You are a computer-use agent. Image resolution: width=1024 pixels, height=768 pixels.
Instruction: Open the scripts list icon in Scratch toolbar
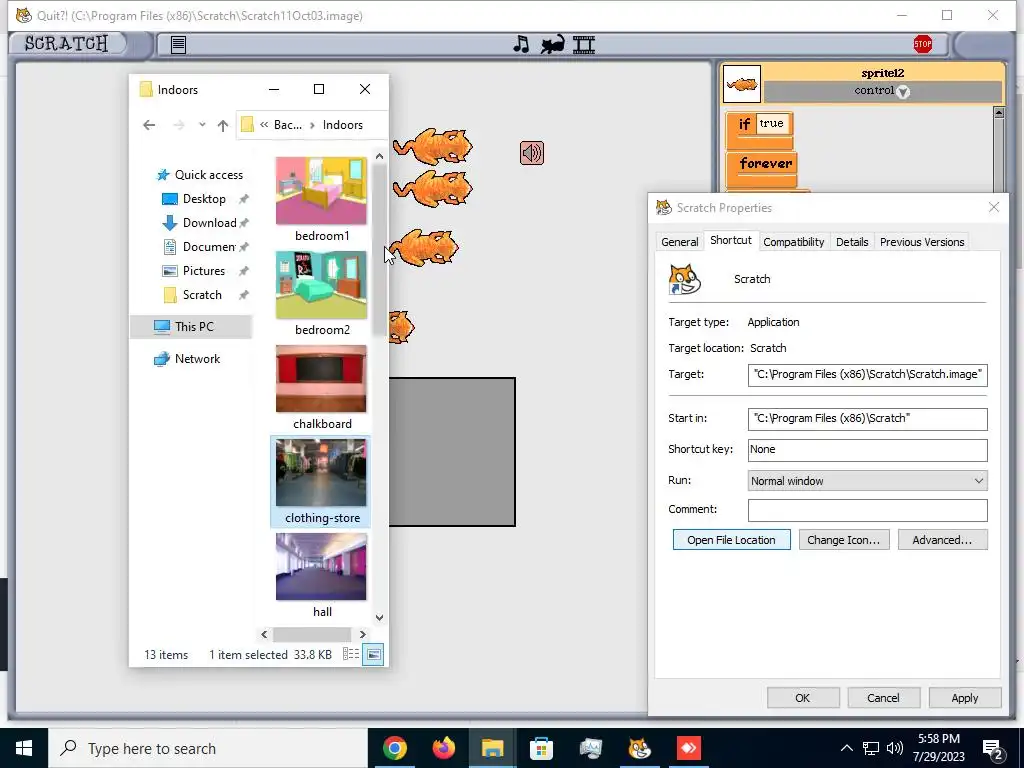(x=178, y=44)
